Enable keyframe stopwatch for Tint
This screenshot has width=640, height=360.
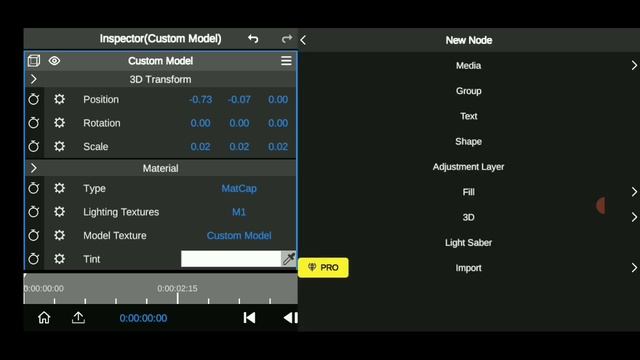(x=34, y=259)
